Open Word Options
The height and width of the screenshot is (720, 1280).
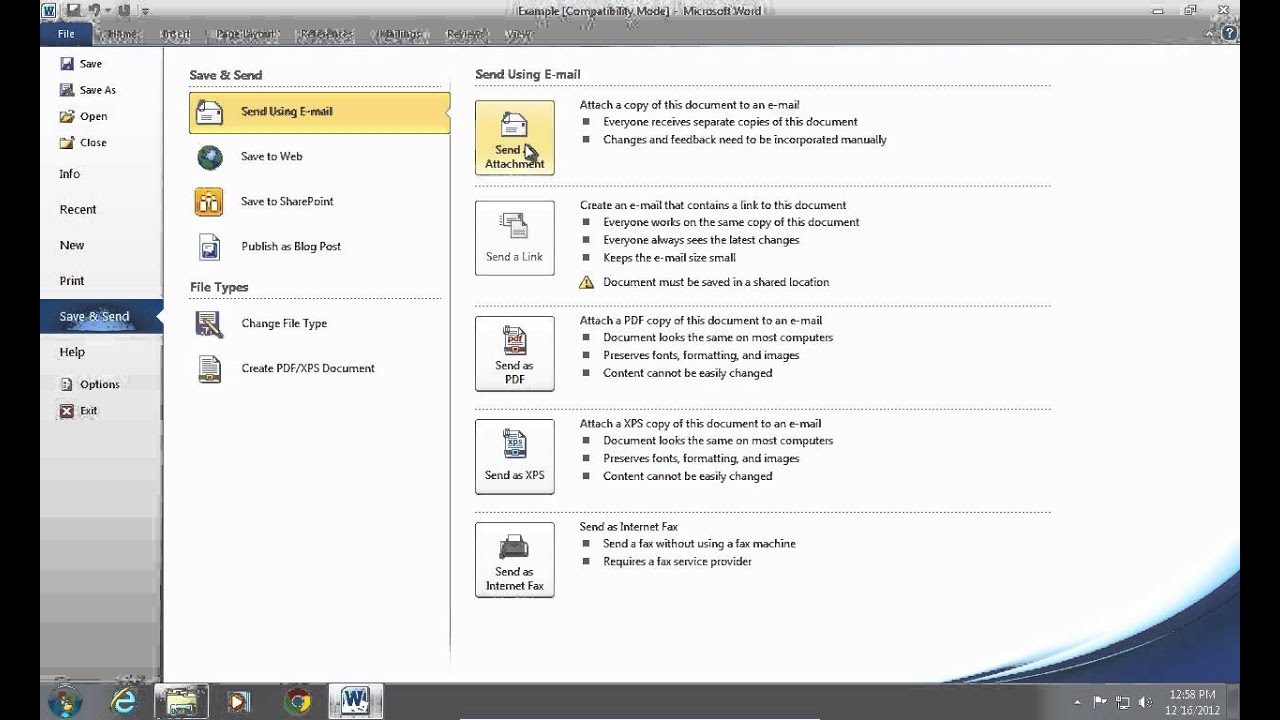tap(100, 383)
